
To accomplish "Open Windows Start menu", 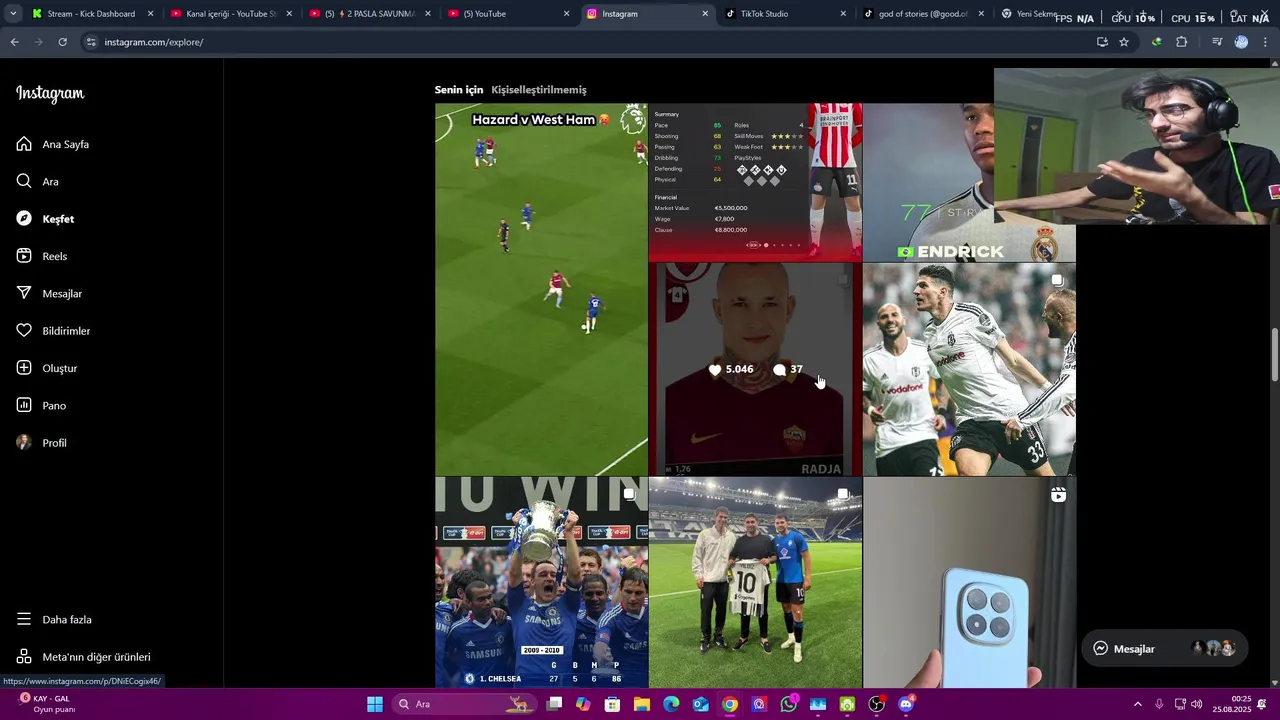I will click(375, 704).
